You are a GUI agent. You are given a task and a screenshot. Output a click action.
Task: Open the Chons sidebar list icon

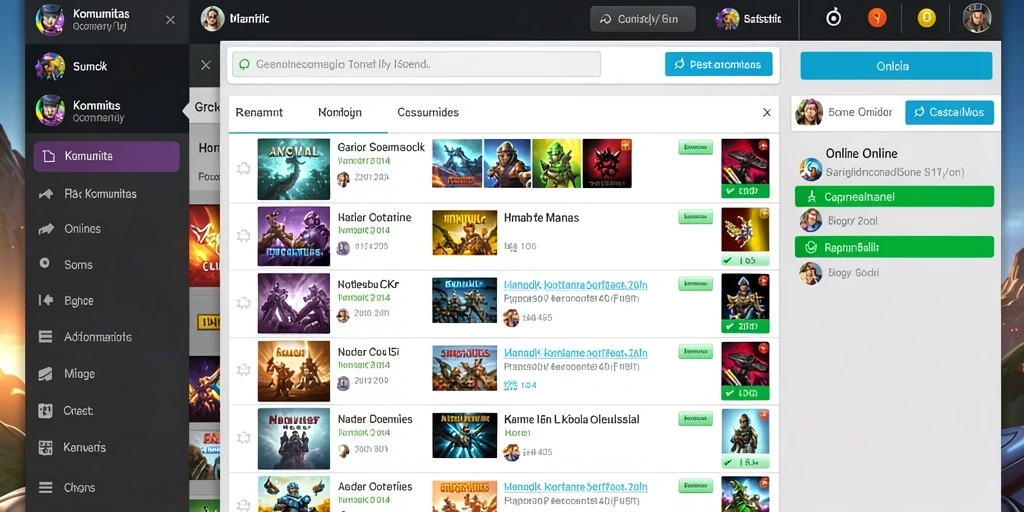(x=45, y=487)
